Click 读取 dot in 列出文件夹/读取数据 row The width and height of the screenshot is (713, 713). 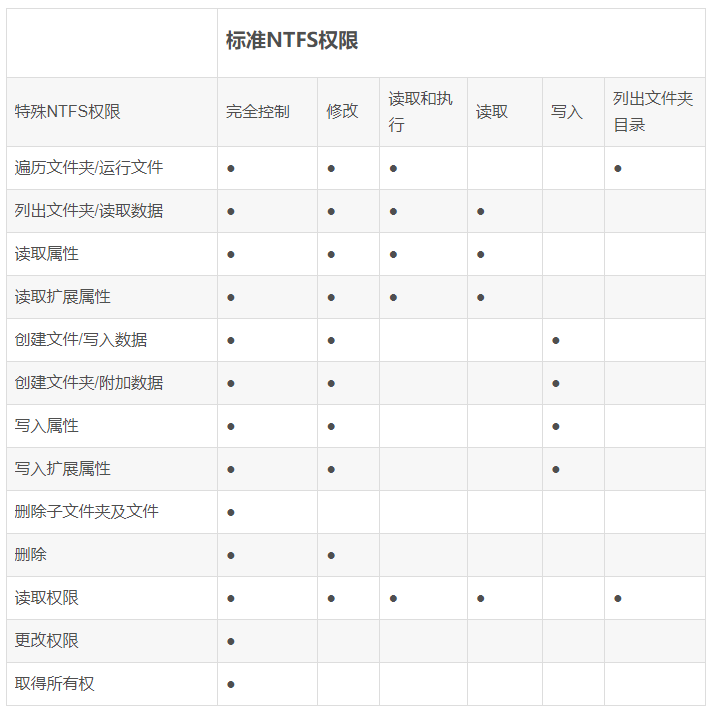pyautogui.click(x=481, y=211)
